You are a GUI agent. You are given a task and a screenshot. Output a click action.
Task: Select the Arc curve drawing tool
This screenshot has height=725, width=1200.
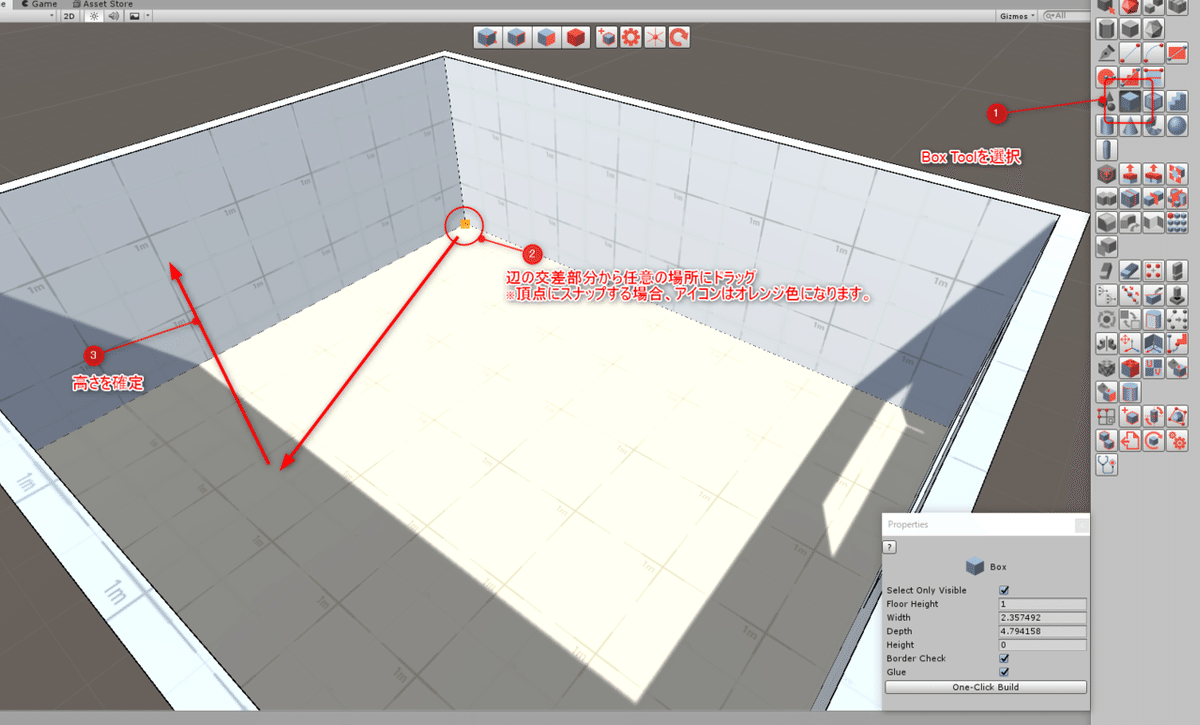(1154, 52)
